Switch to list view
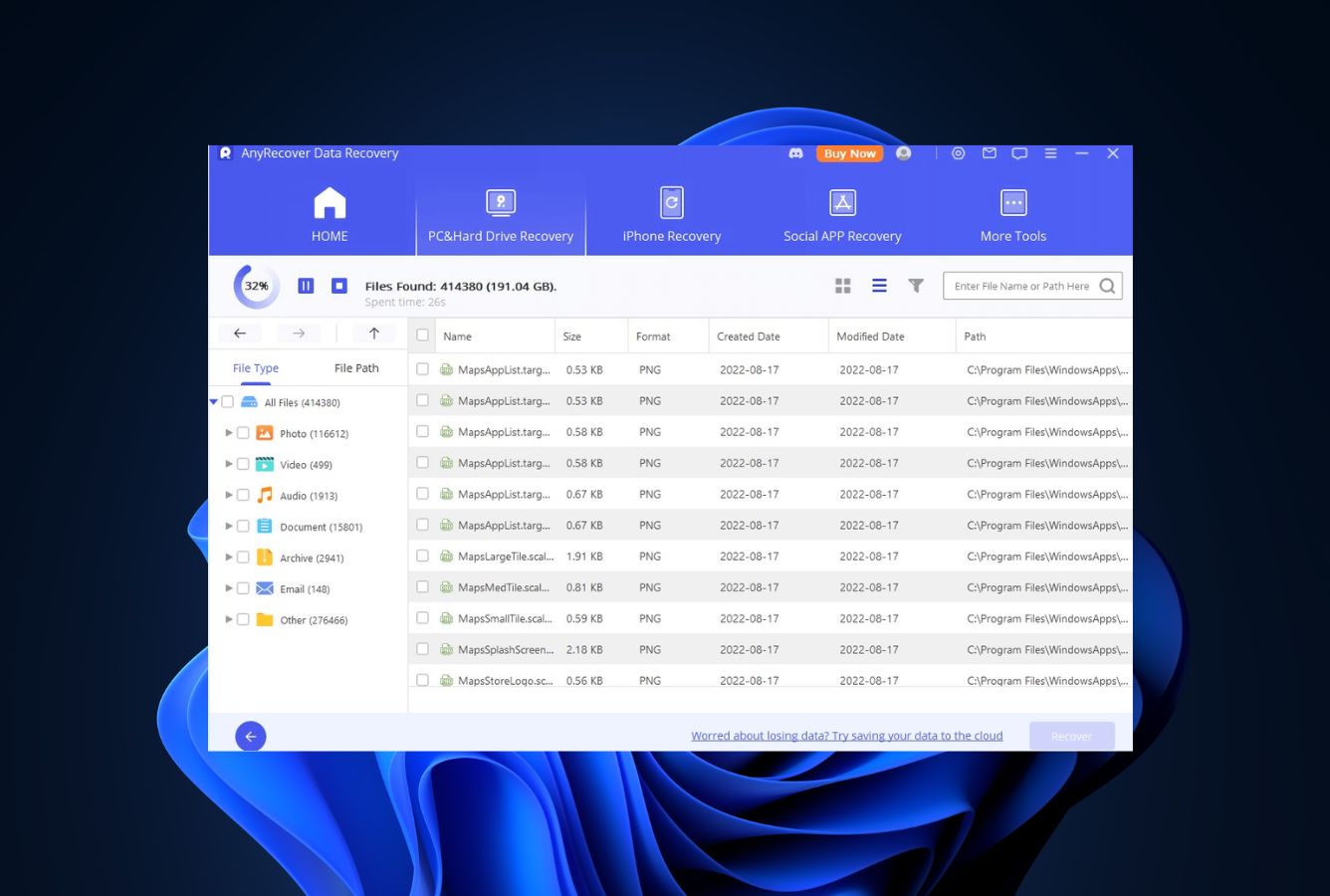The image size is (1330, 896). click(879, 286)
